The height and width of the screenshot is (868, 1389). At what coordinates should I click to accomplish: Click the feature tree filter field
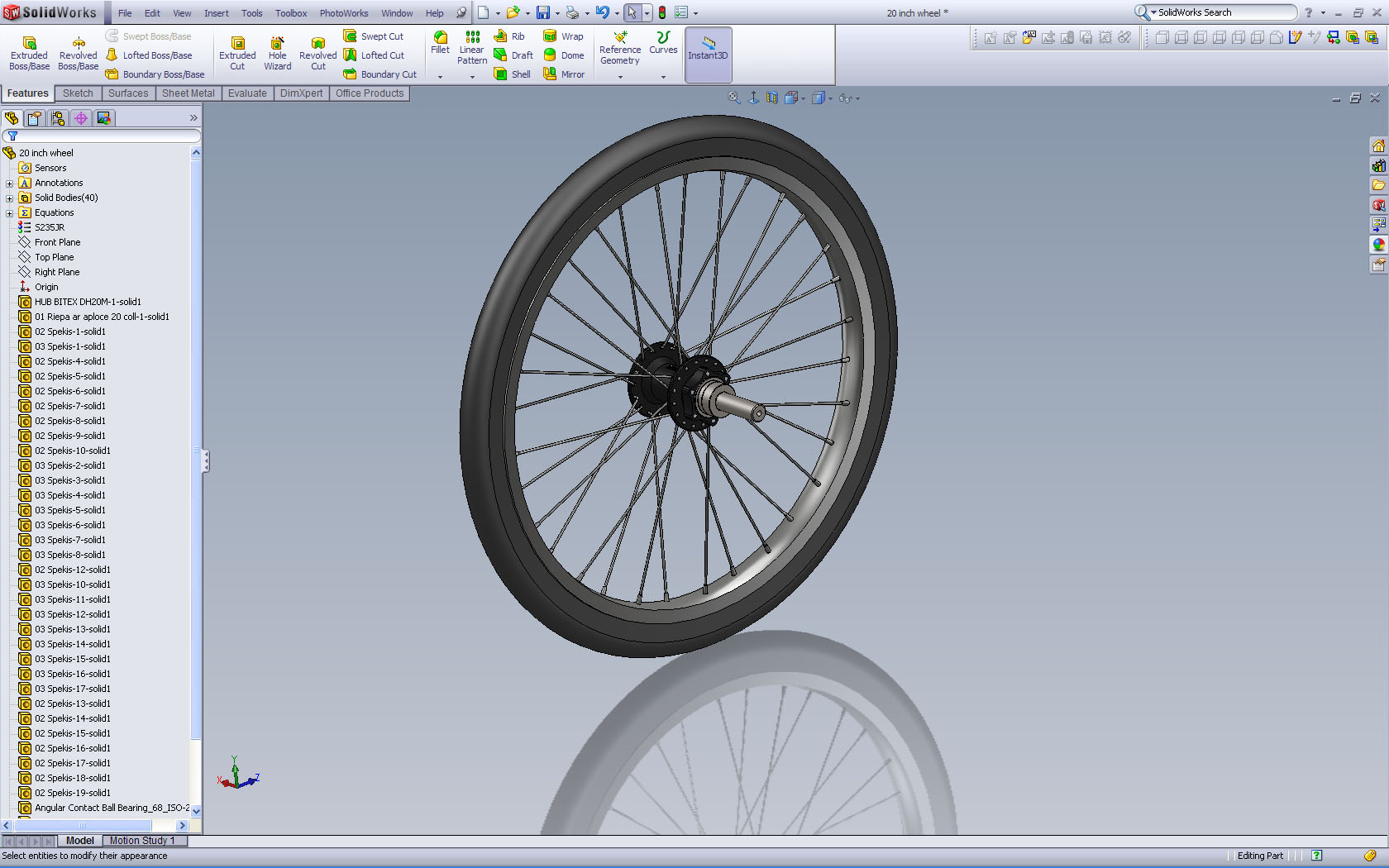[x=102, y=136]
